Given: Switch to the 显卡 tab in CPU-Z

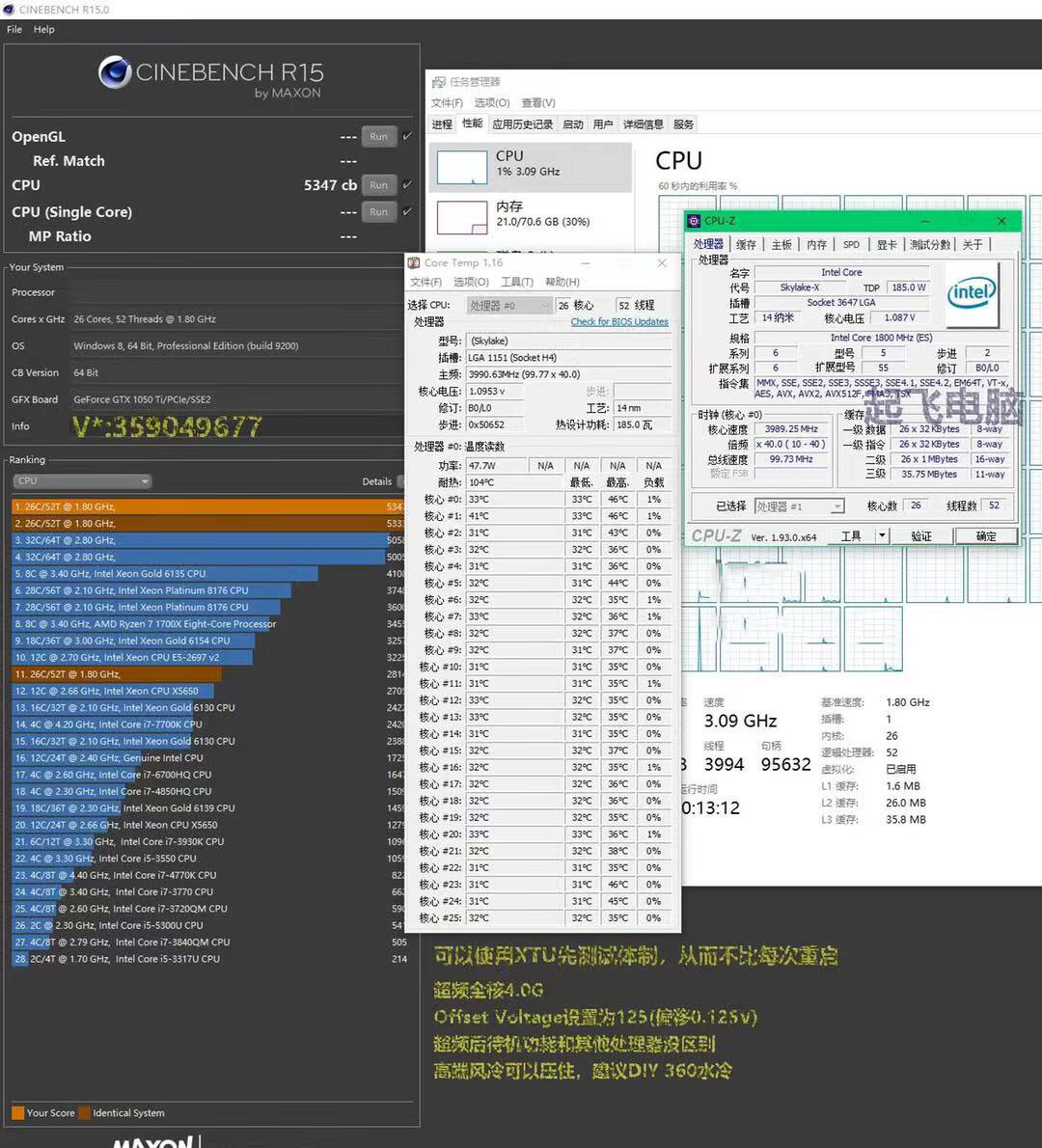Looking at the screenshot, I should point(886,244).
